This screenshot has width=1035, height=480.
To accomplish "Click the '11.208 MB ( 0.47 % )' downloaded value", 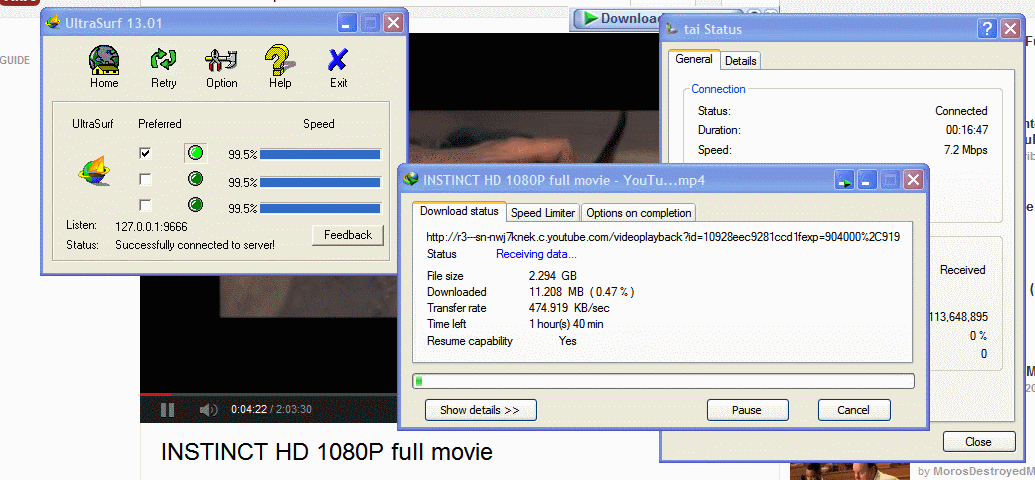I will coord(582,292).
